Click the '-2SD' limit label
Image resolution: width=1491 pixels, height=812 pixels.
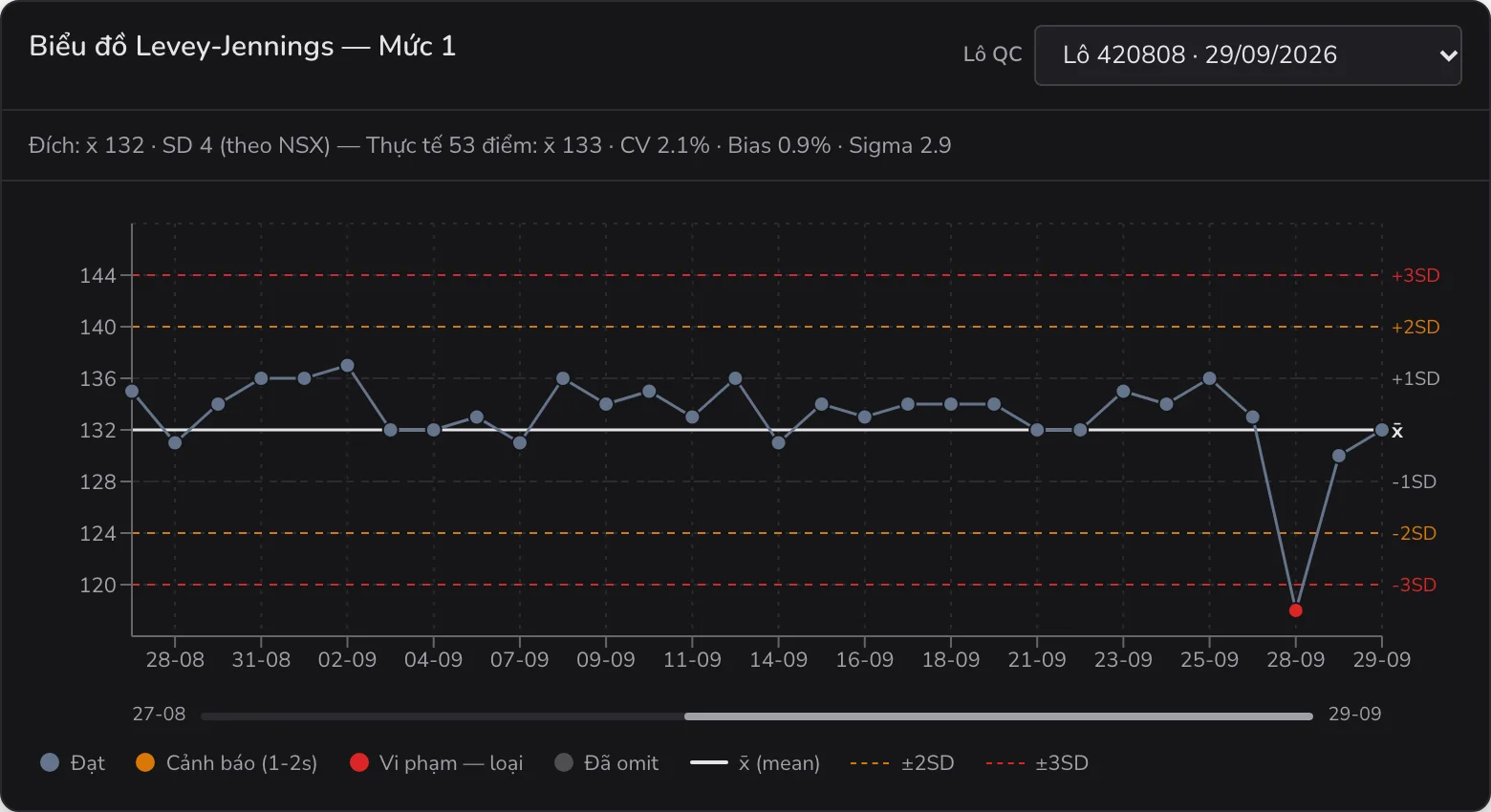click(x=1415, y=533)
